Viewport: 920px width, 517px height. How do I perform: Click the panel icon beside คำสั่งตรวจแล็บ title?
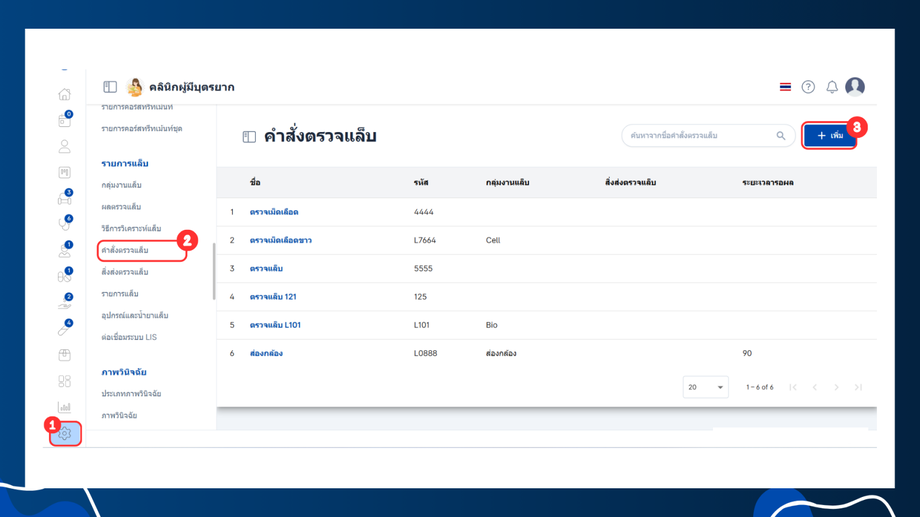click(249, 137)
